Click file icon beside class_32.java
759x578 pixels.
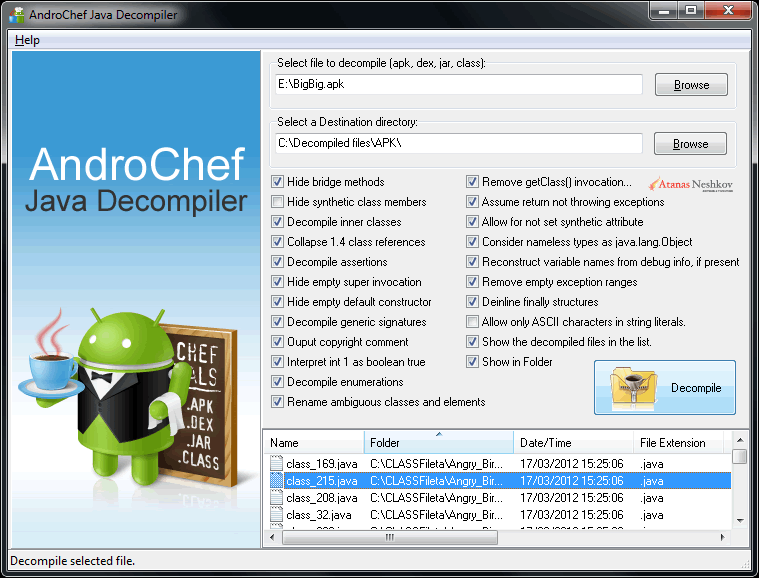(276, 515)
